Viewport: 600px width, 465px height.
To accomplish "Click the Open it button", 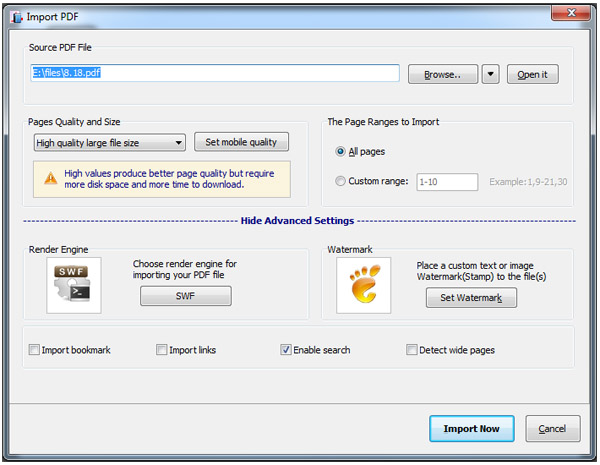I will pos(533,74).
